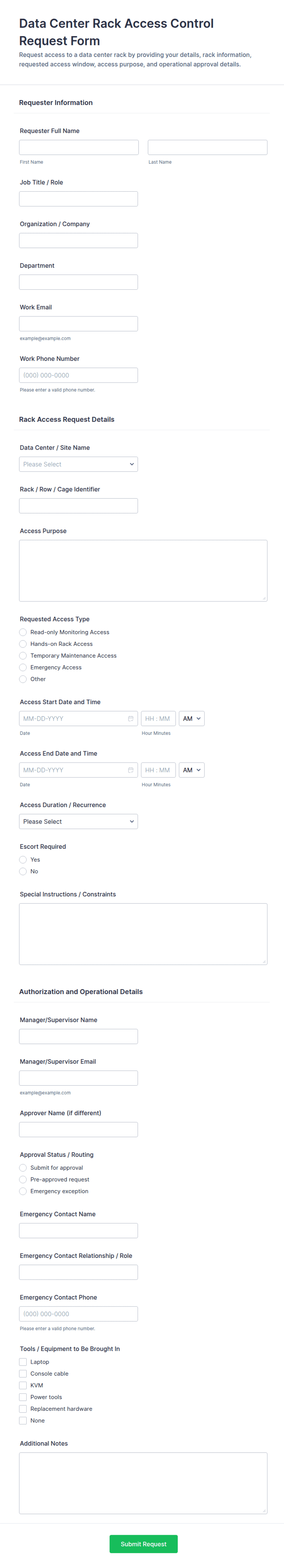Viewport: 284px width, 1568px height.
Task: Open calendar icon in Access Start Date
Action: pyautogui.click(x=130, y=718)
